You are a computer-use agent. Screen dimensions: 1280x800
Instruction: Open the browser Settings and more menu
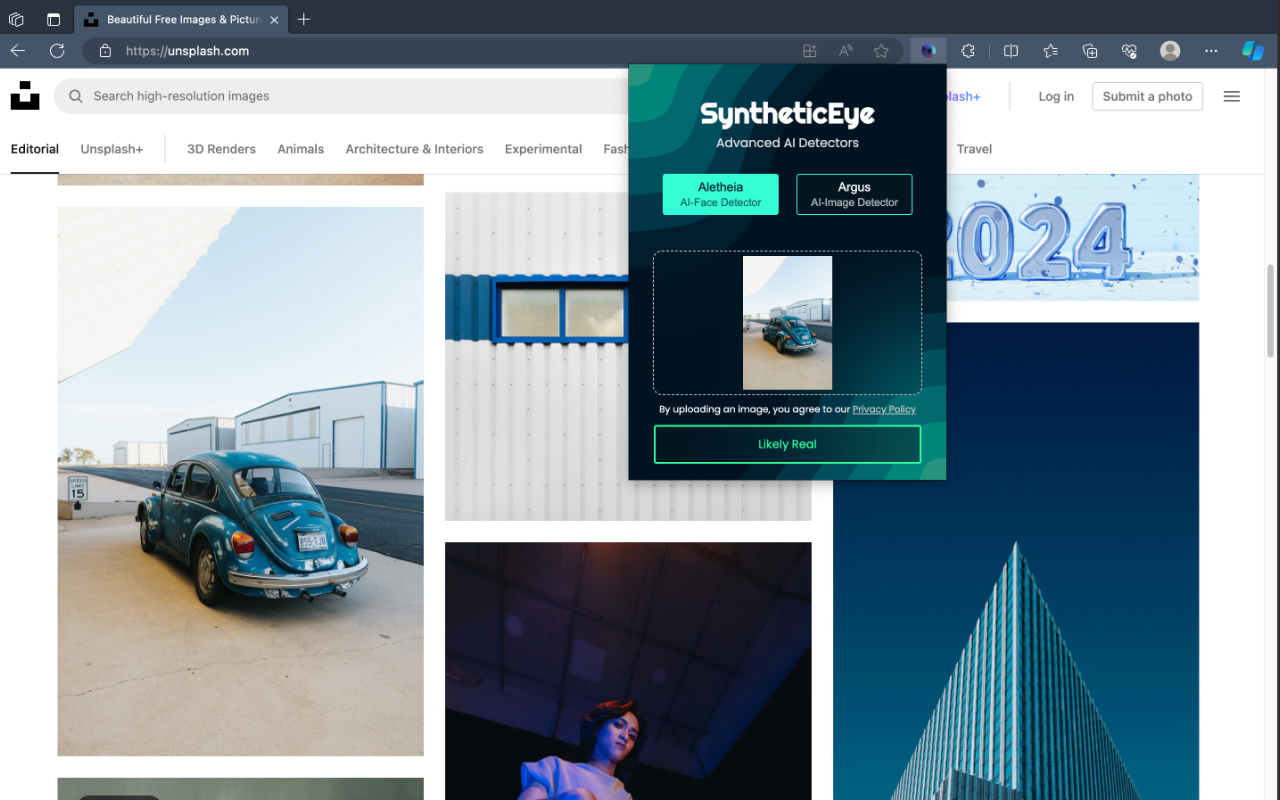pos(1211,51)
